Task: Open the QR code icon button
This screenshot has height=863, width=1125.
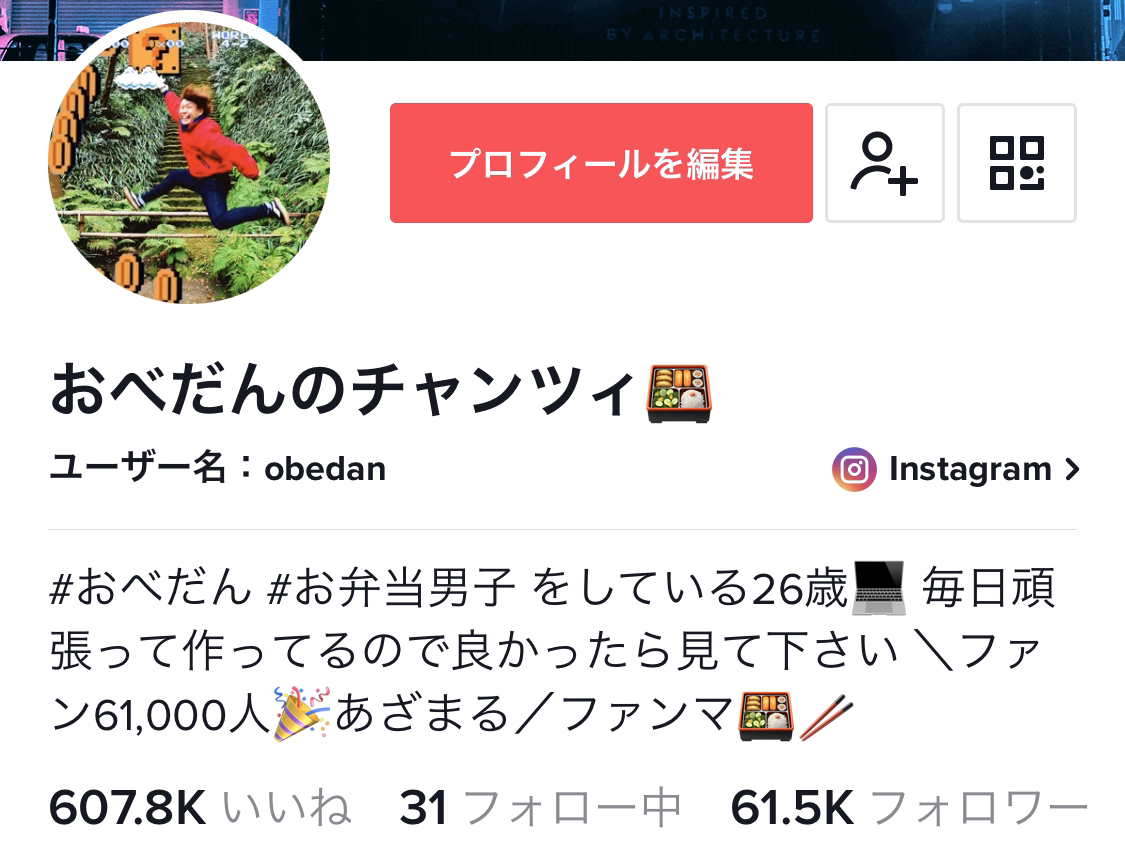Action: coord(1017,163)
